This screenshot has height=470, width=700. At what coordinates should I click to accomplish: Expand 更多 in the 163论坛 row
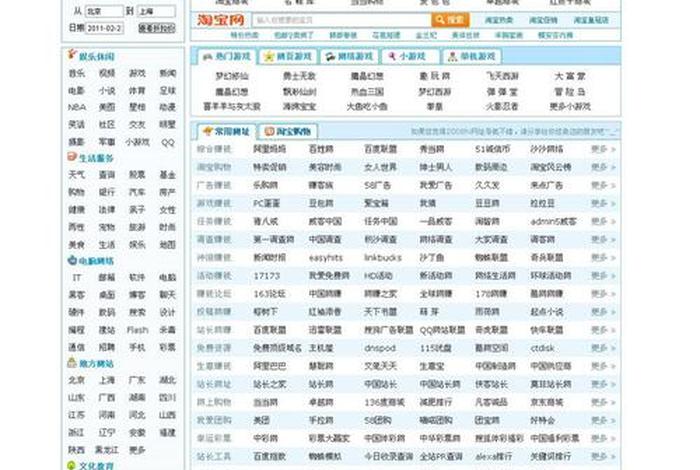pyautogui.click(x=603, y=294)
